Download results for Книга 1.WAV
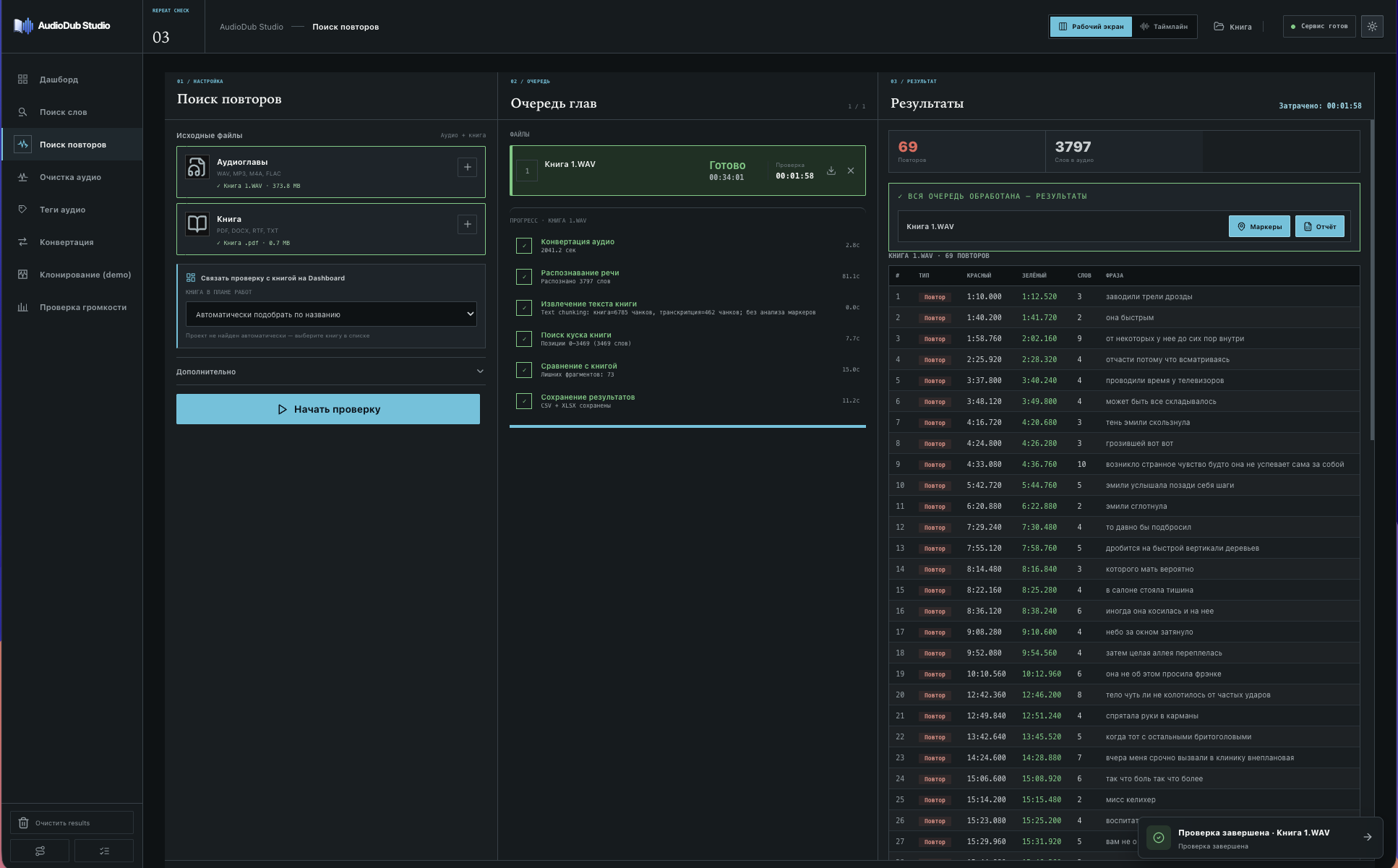 click(x=831, y=171)
